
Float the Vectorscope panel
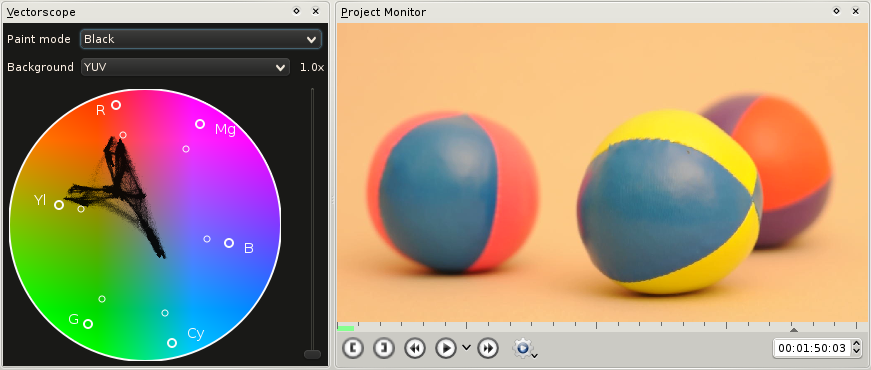click(x=297, y=11)
